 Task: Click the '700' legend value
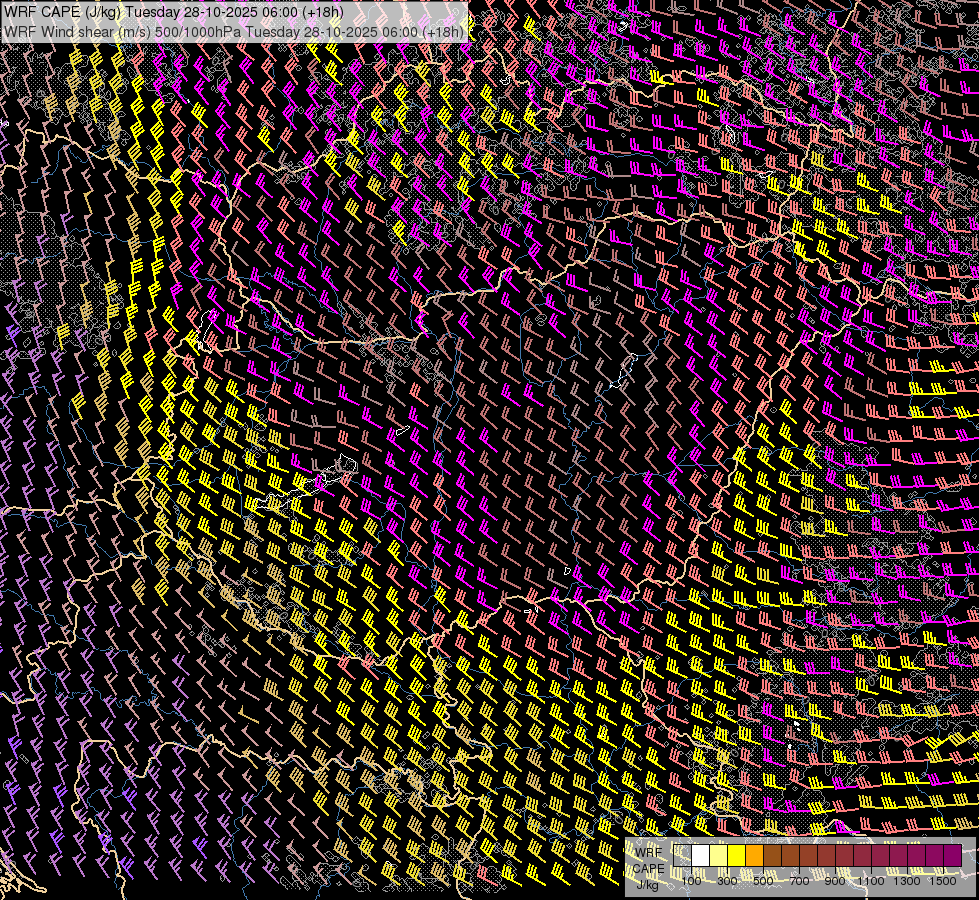point(799,881)
